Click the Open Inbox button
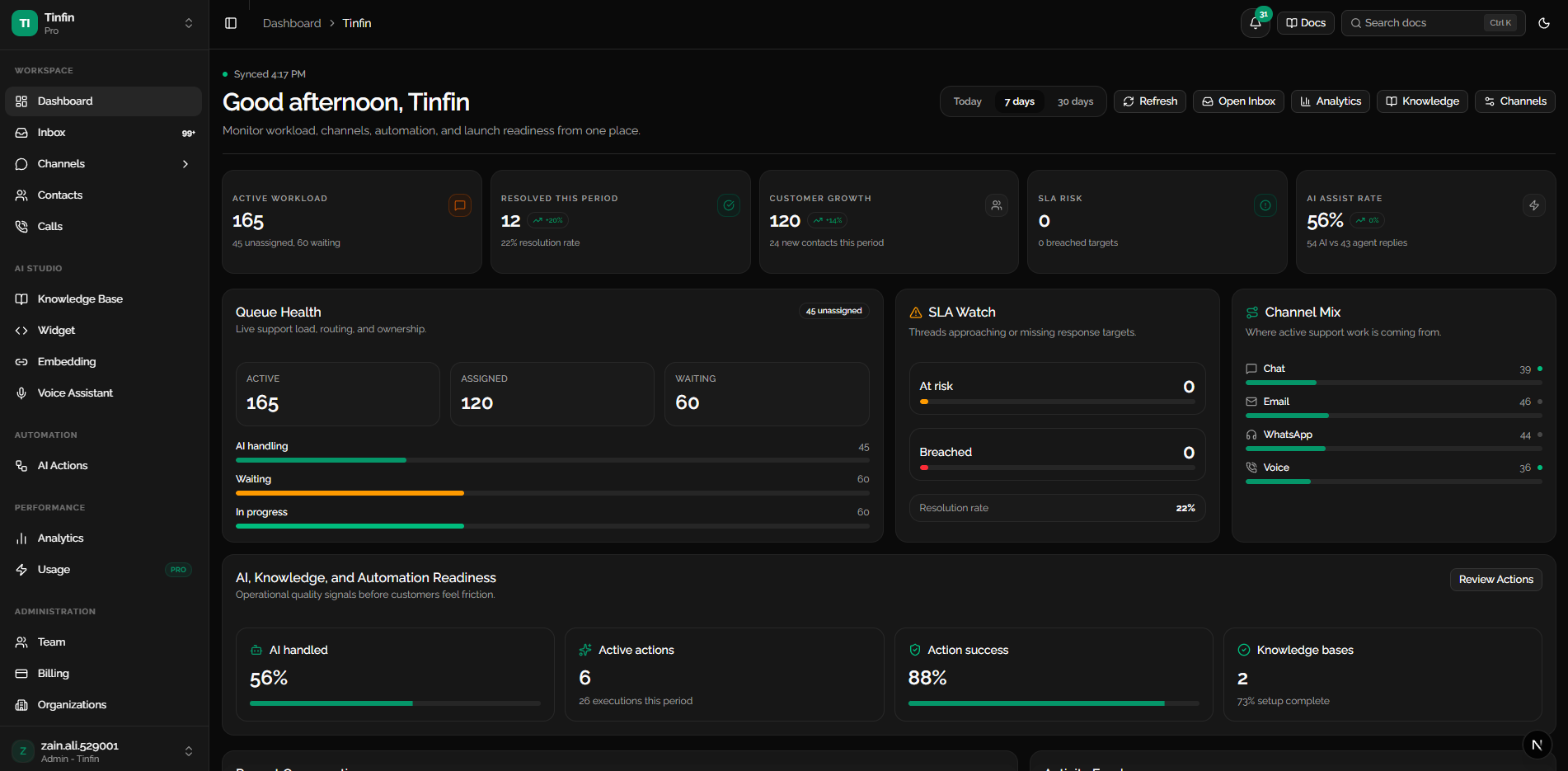This screenshot has height=771, width=1568. tap(1238, 101)
